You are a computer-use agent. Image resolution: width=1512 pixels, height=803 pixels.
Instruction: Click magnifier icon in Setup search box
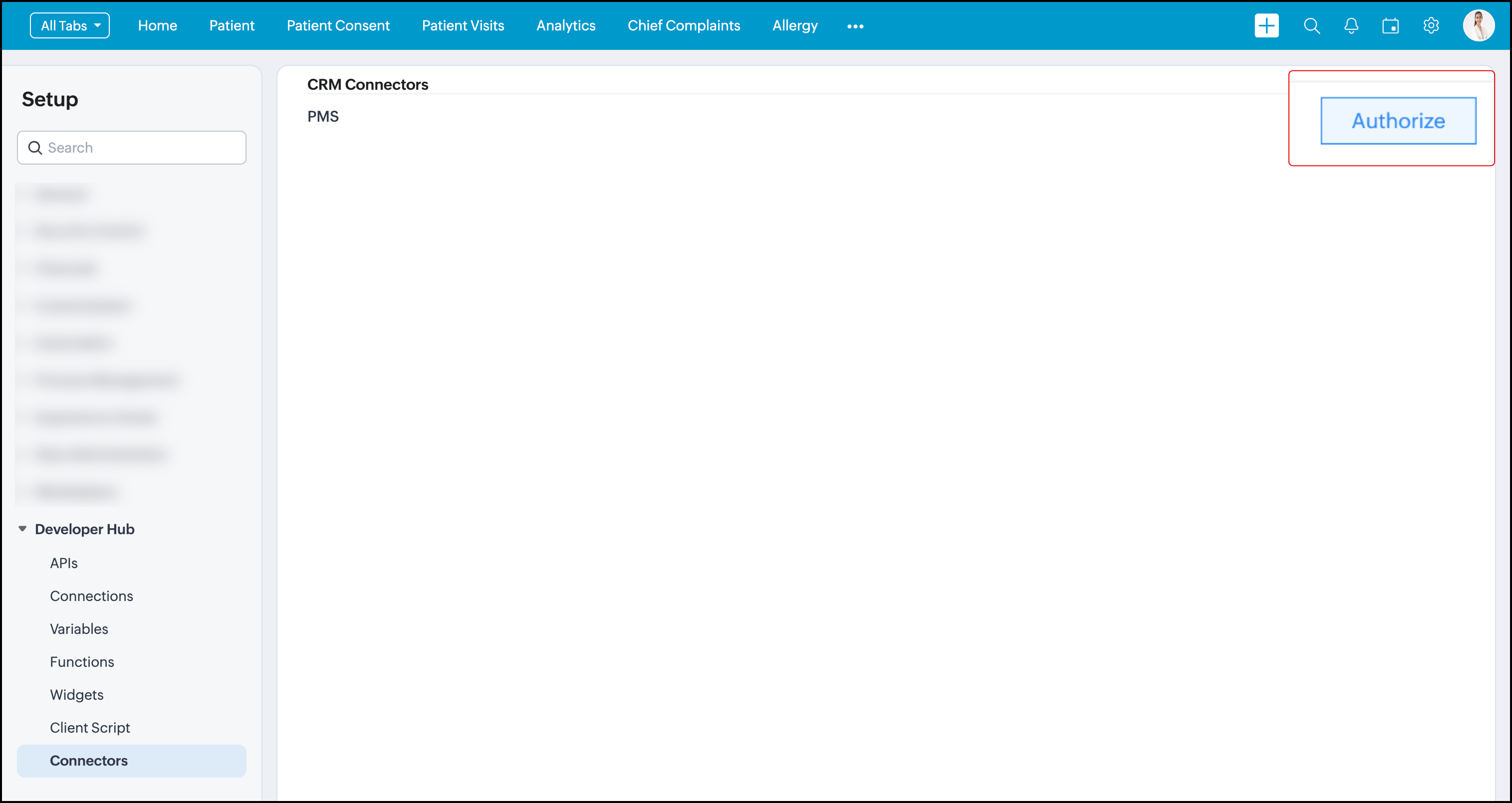click(x=35, y=148)
